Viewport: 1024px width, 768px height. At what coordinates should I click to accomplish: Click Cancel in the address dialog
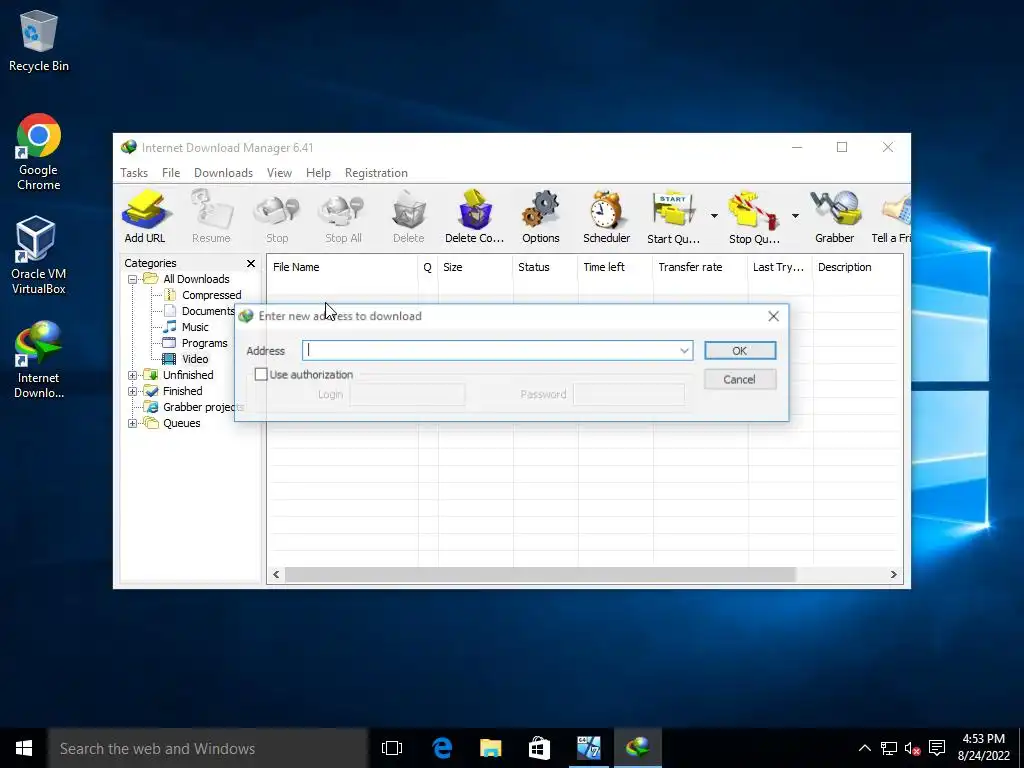[740, 379]
